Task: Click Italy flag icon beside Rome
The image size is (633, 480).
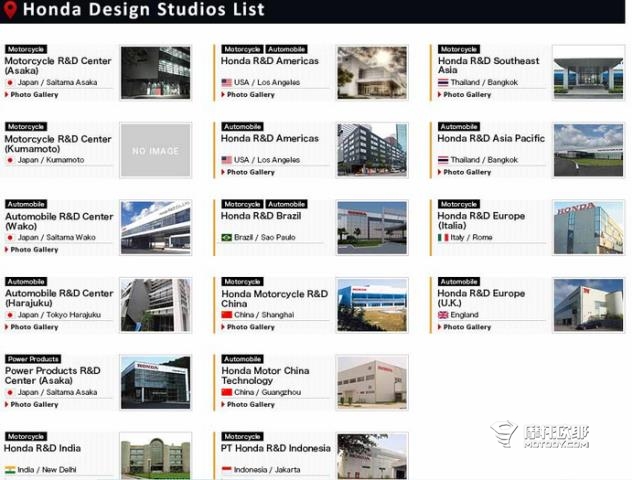Action: tap(443, 237)
